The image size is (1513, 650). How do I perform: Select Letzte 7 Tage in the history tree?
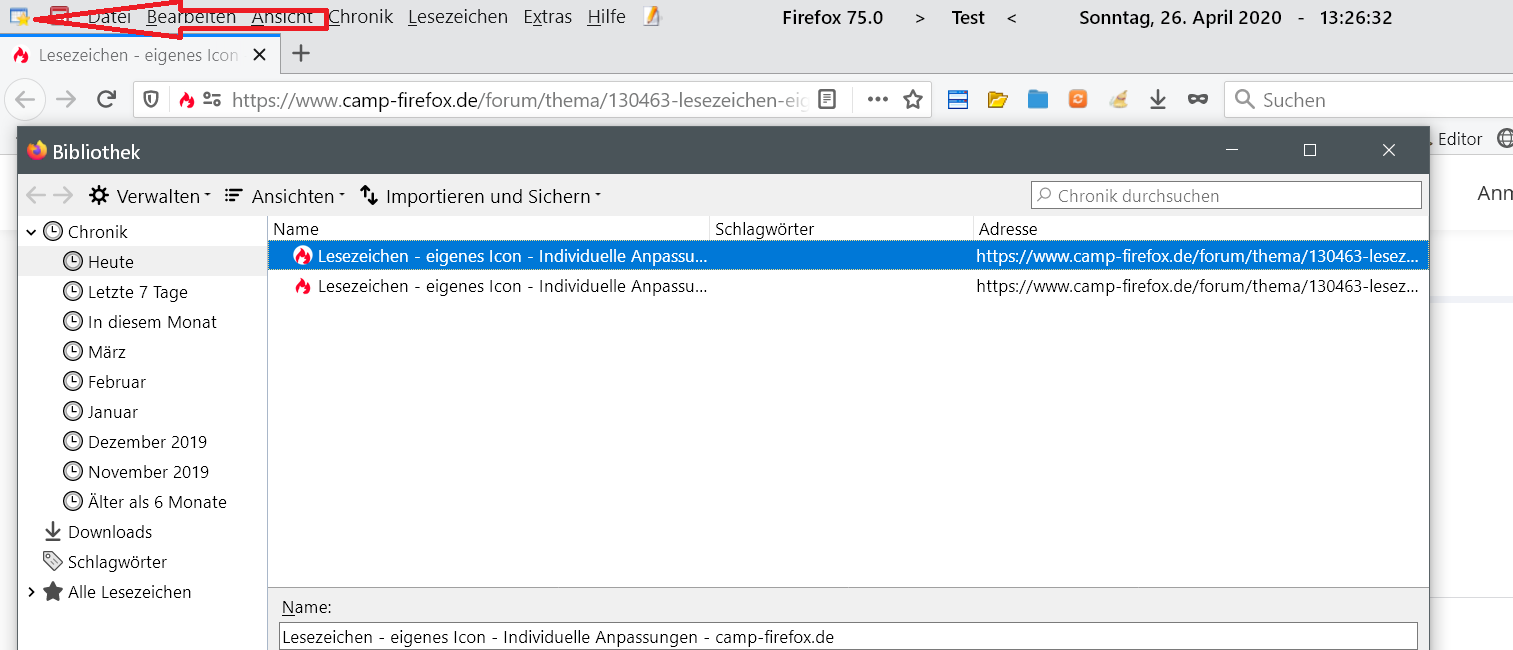pyautogui.click(x=138, y=292)
